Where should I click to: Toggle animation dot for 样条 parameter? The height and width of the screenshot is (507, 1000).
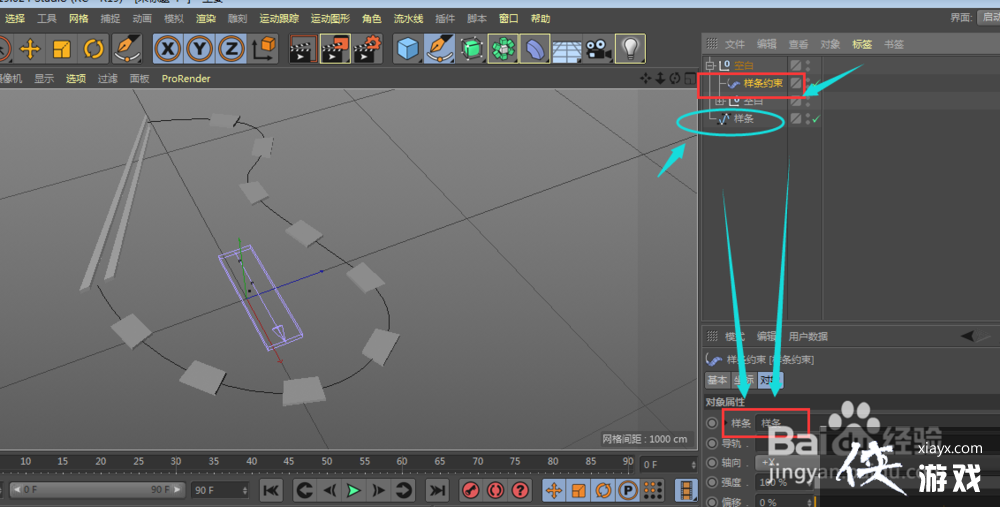coord(712,423)
